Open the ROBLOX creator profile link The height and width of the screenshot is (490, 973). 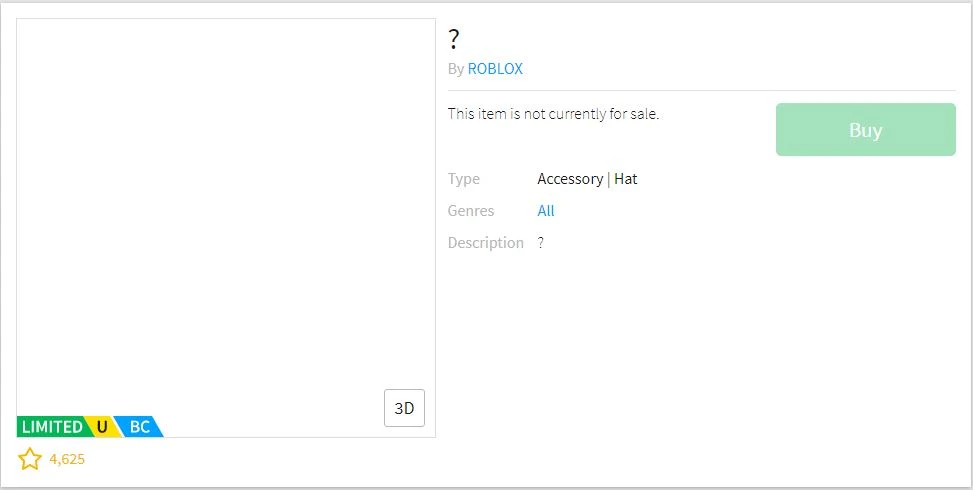click(495, 69)
